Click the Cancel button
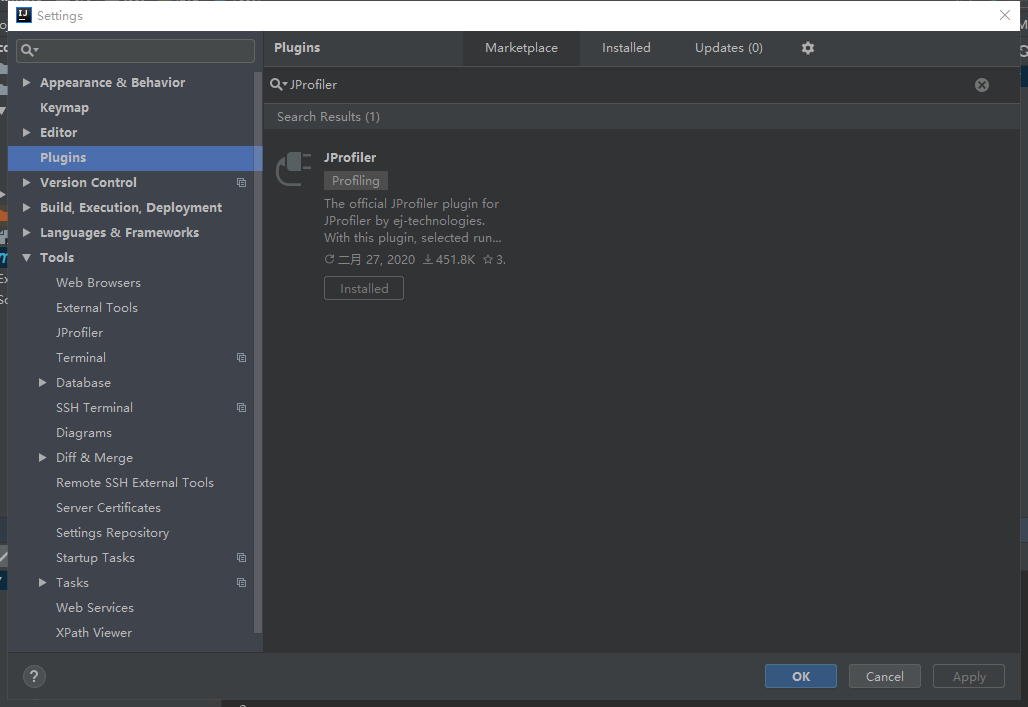1028x707 pixels. tap(884, 676)
